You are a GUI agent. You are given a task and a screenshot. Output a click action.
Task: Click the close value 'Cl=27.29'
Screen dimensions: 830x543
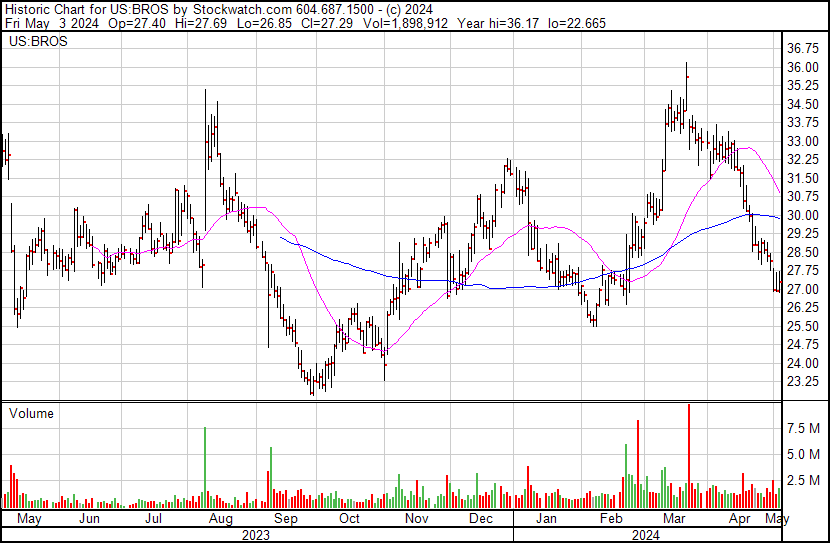click(x=327, y=23)
